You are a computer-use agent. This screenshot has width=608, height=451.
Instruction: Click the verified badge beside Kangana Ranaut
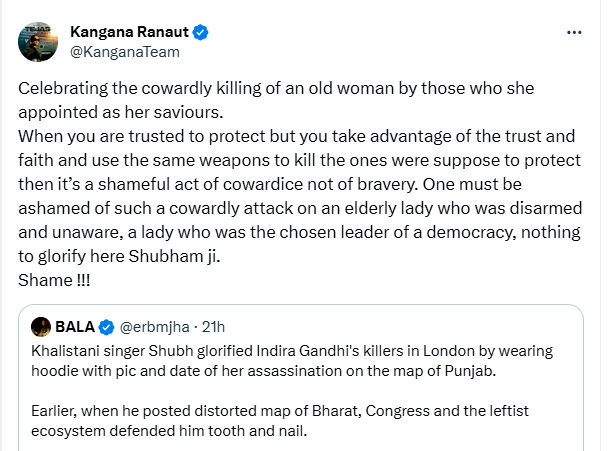point(201,32)
